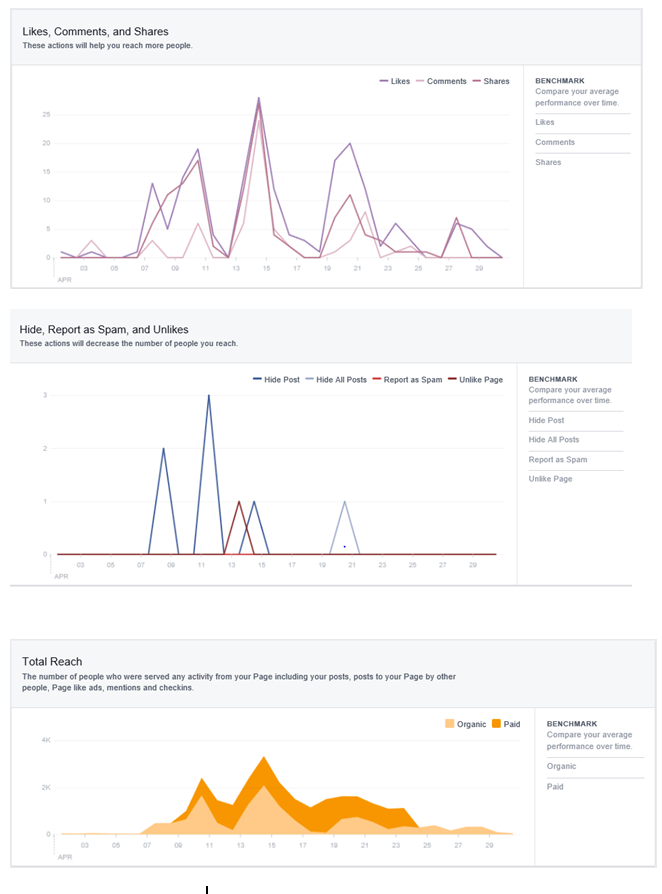
Task: Select Comments under the Benchmark panel
Action: click(555, 142)
